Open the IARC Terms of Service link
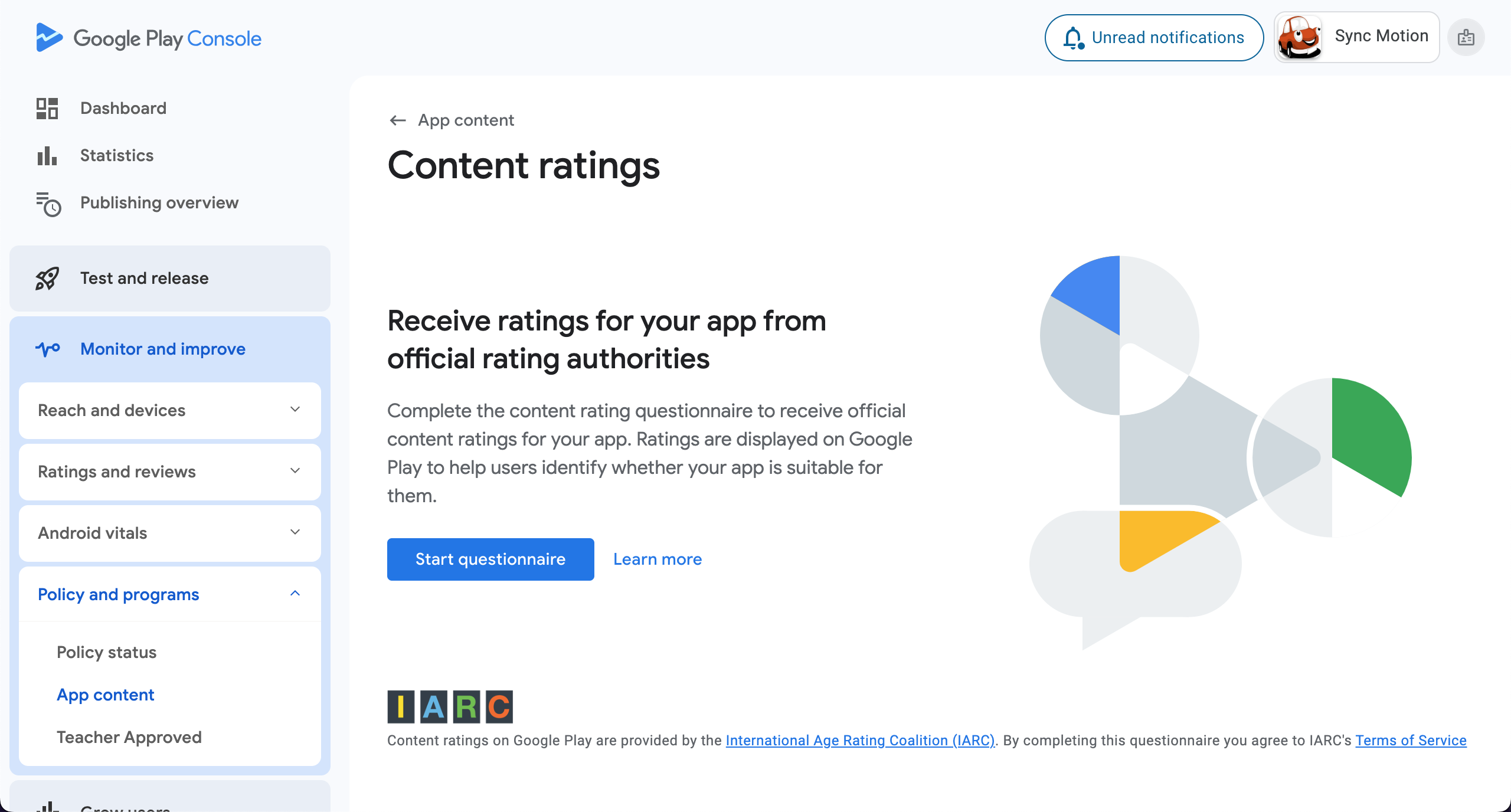1511x812 pixels. [1411, 741]
